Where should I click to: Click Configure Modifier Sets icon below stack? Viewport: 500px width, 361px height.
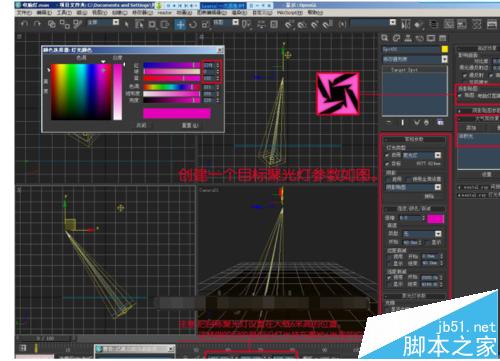point(440,123)
